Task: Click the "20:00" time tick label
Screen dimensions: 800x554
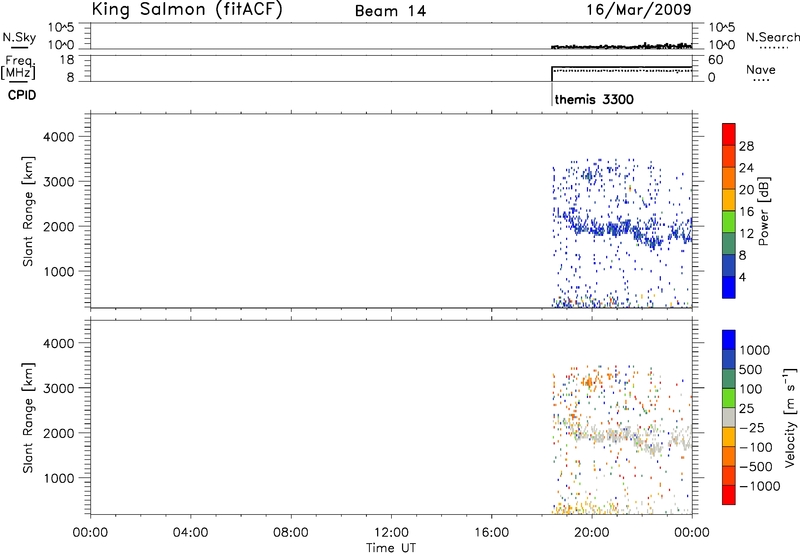Action: pyautogui.click(x=591, y=533)
